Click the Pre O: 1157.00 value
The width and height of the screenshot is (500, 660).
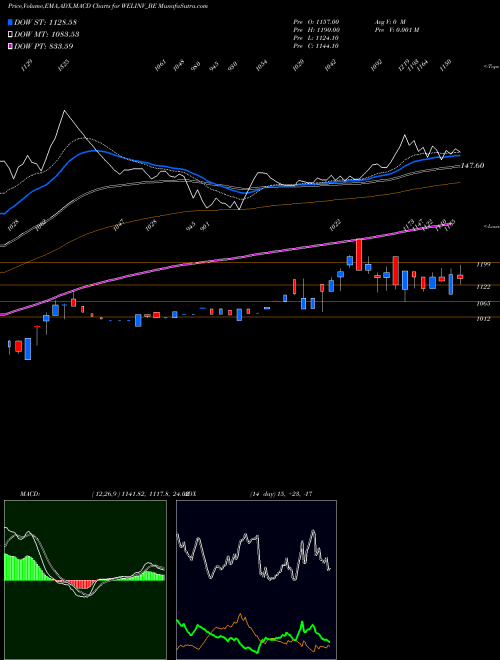[316, 21]
